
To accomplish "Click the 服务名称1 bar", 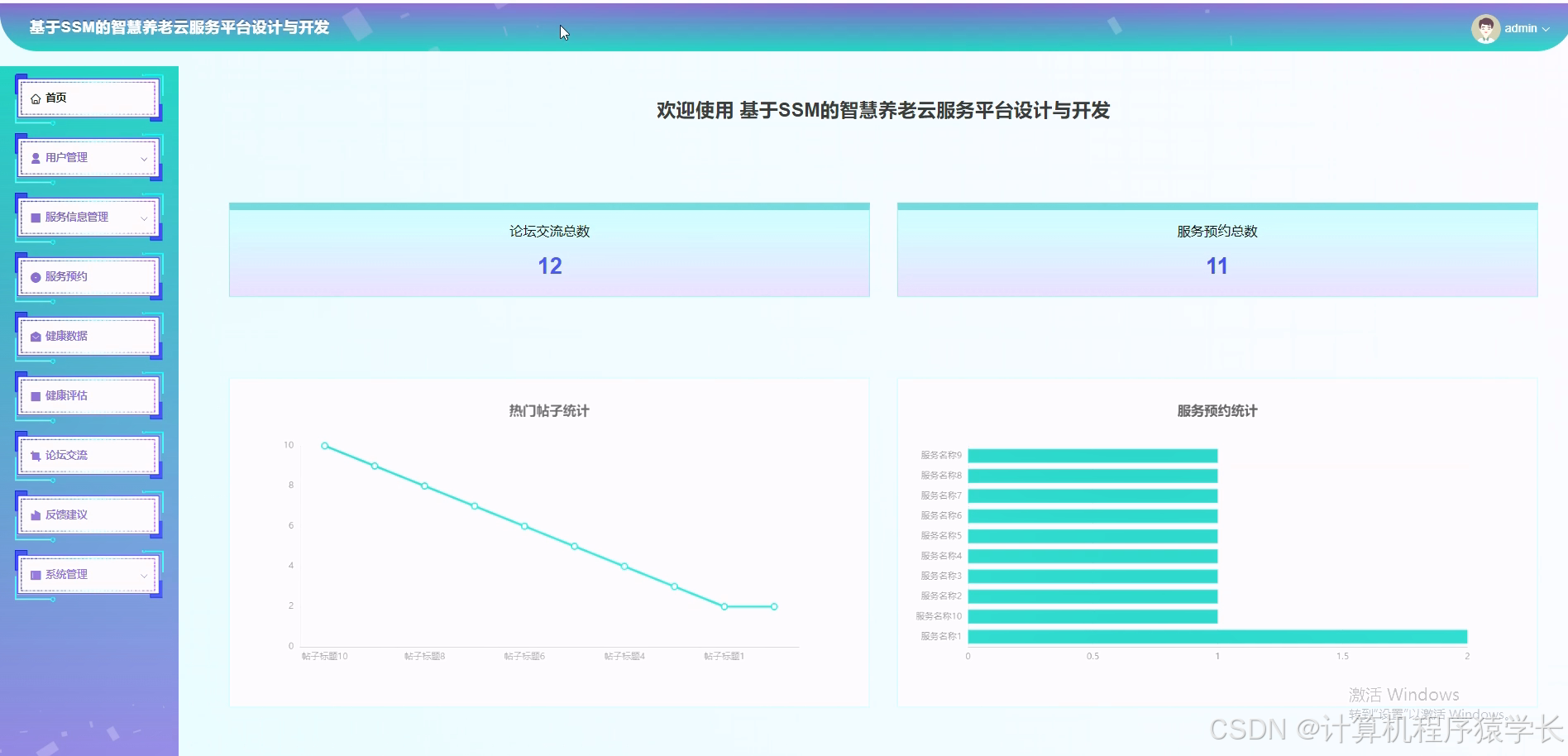I will point(1217,637).
